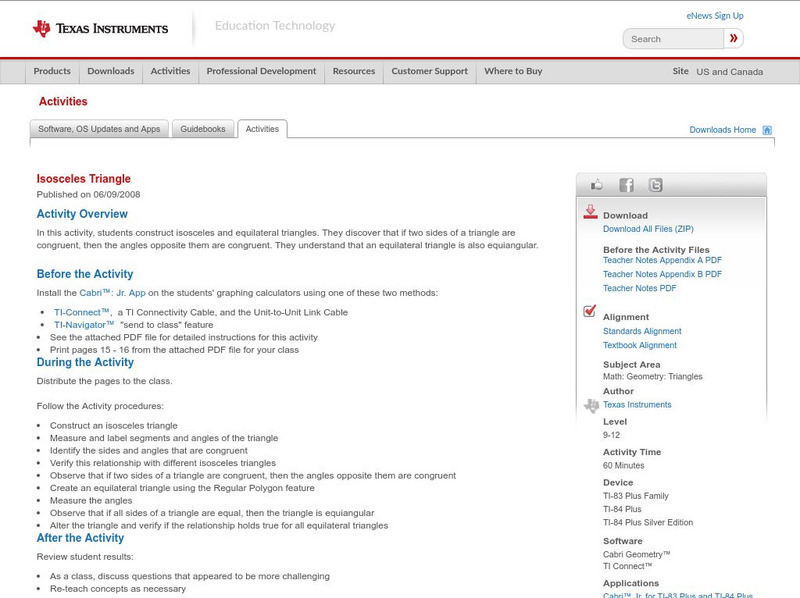Click the gray TI author icon

[591, 406]
